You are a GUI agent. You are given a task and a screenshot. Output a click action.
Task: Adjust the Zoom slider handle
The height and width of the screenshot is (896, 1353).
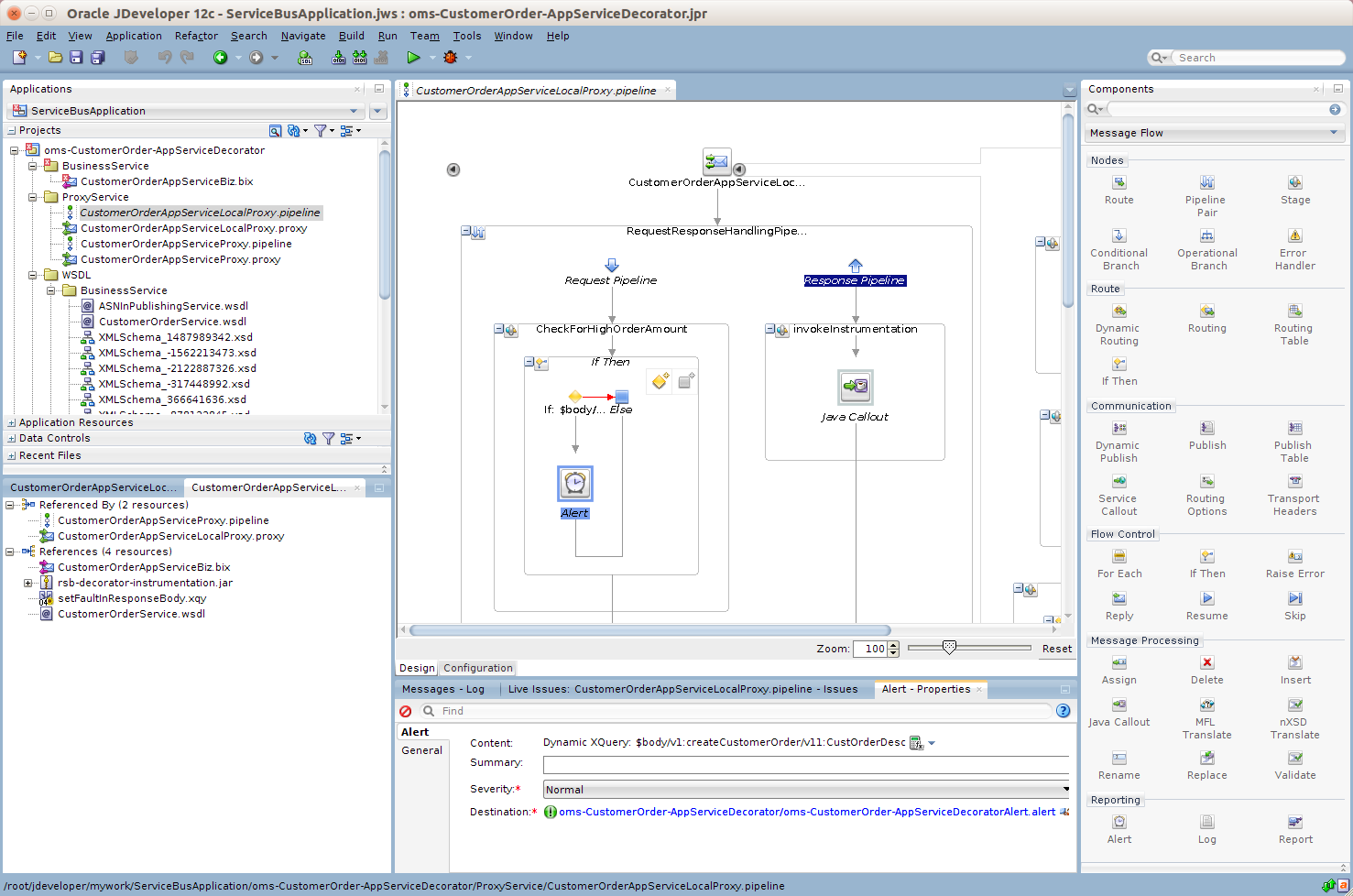[x=949, y=648]
